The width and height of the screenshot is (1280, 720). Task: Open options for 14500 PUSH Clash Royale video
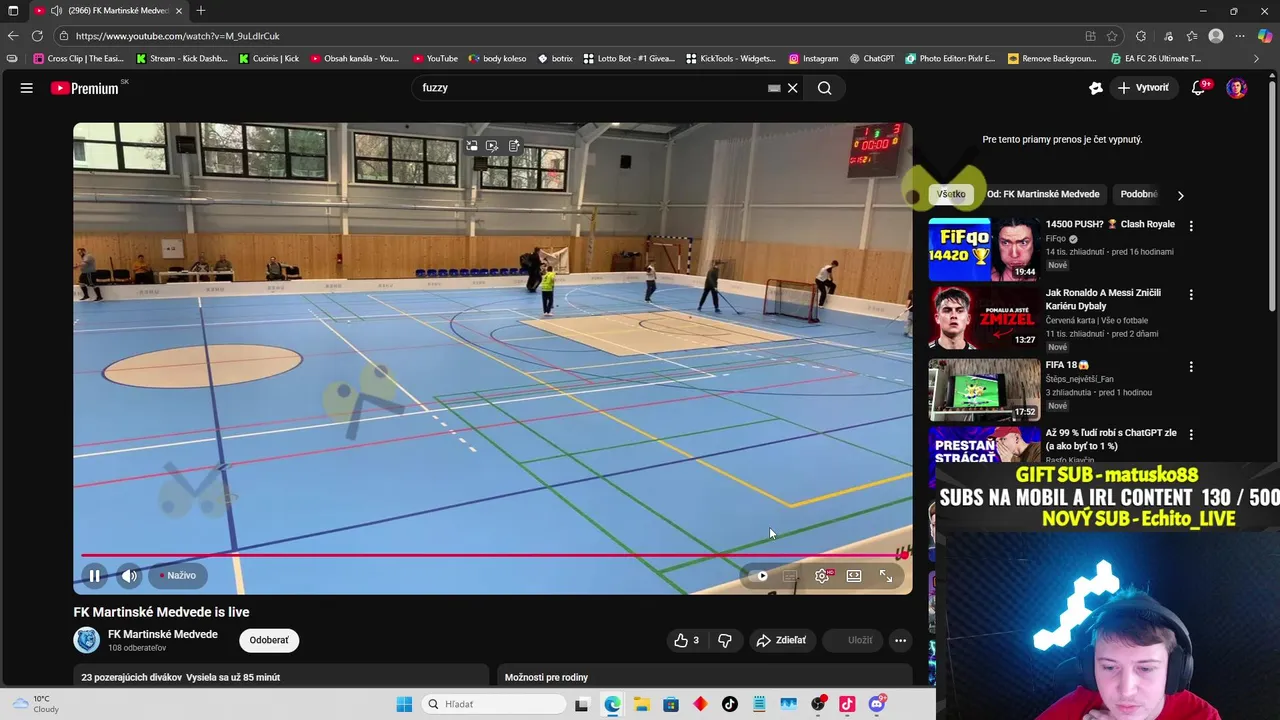1191,225
